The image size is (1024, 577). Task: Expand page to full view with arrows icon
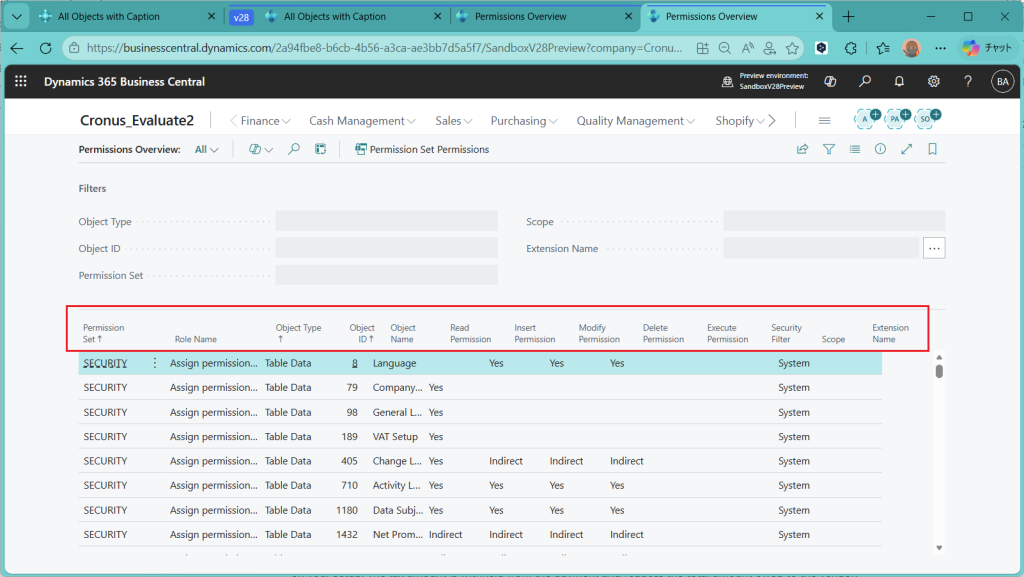[906, 149]
